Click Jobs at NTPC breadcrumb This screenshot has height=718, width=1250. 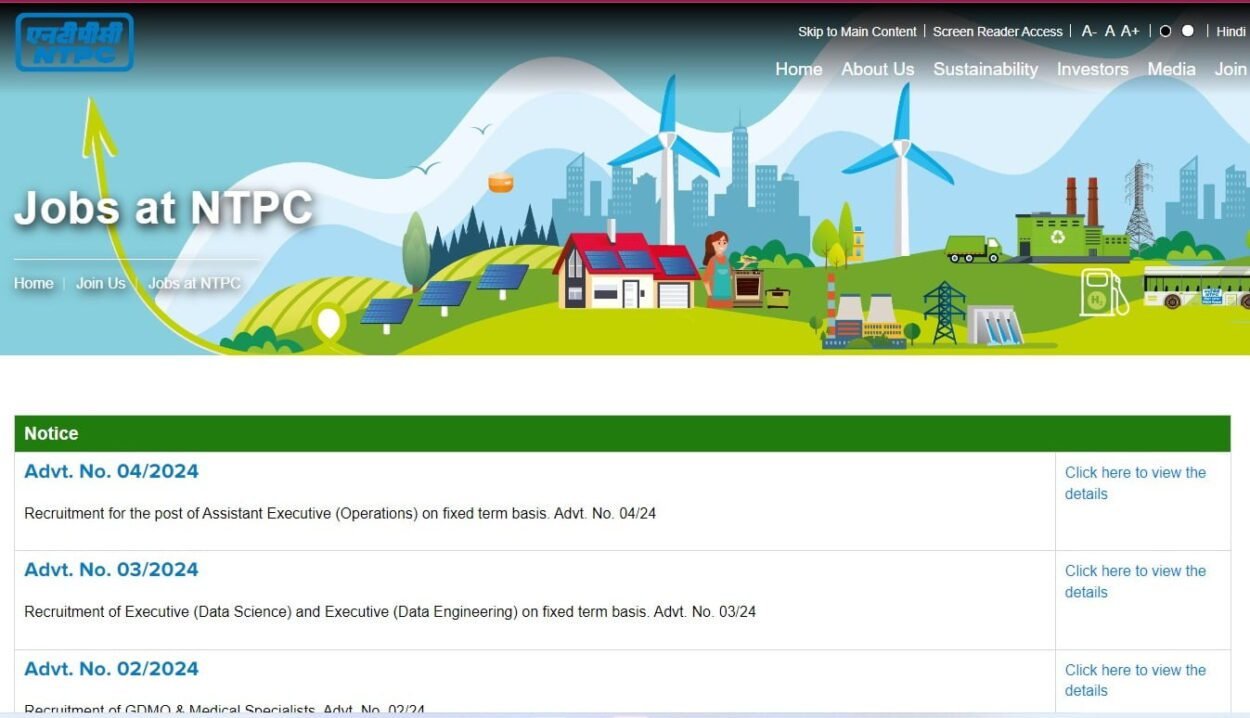195,283
